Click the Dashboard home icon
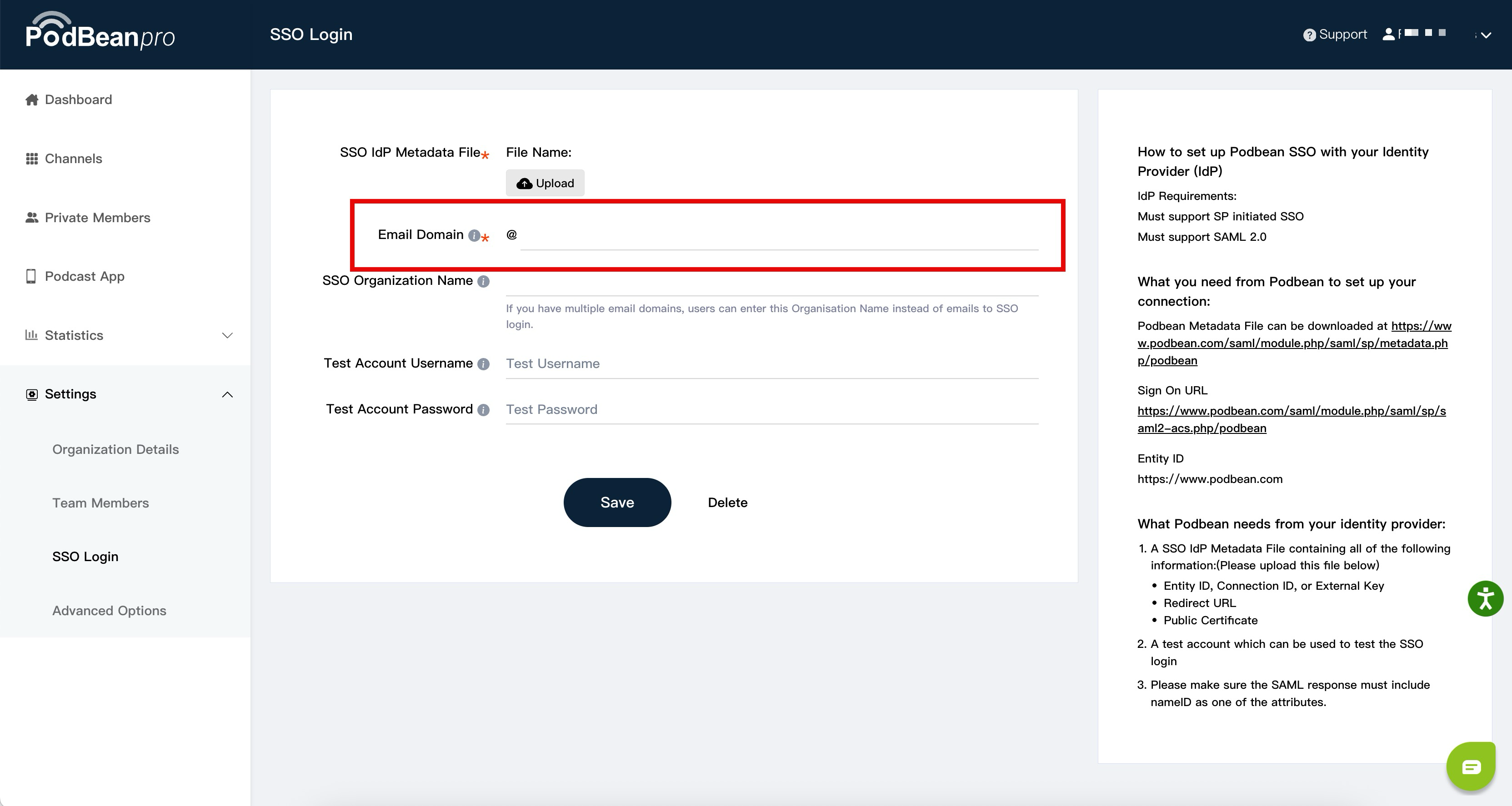1512x806 pixels. tap(32, 100)
